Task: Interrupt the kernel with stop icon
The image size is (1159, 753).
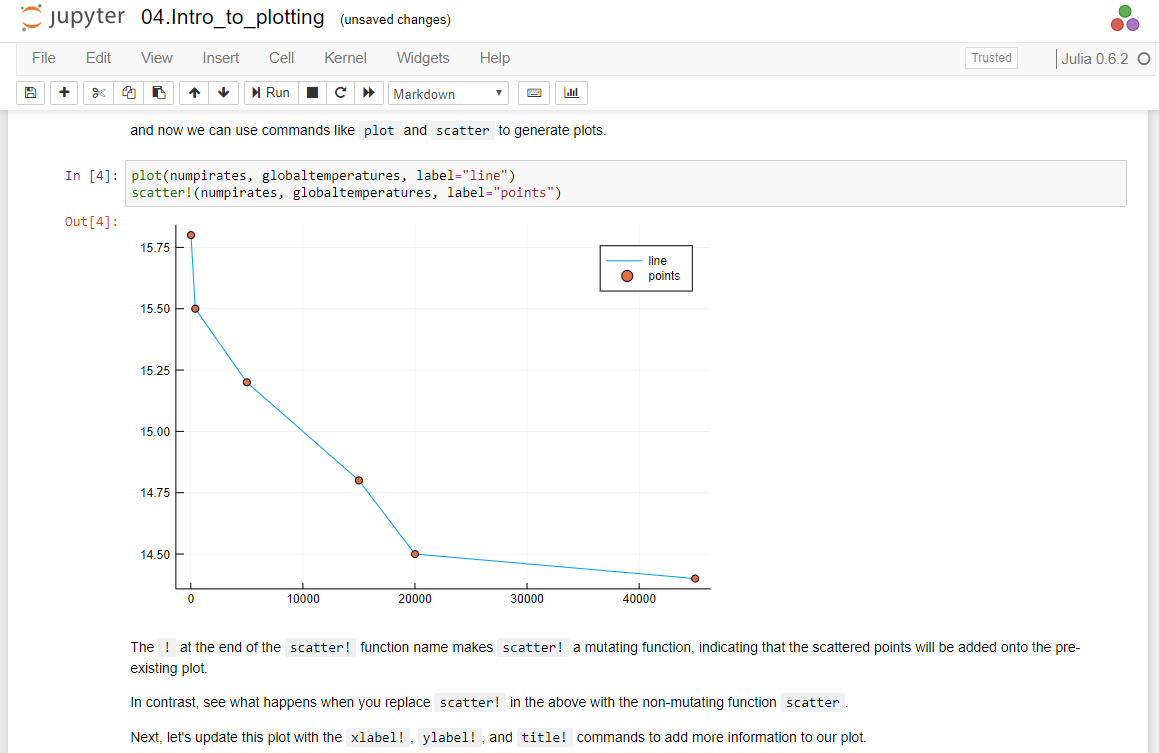Action: point(312,93)
